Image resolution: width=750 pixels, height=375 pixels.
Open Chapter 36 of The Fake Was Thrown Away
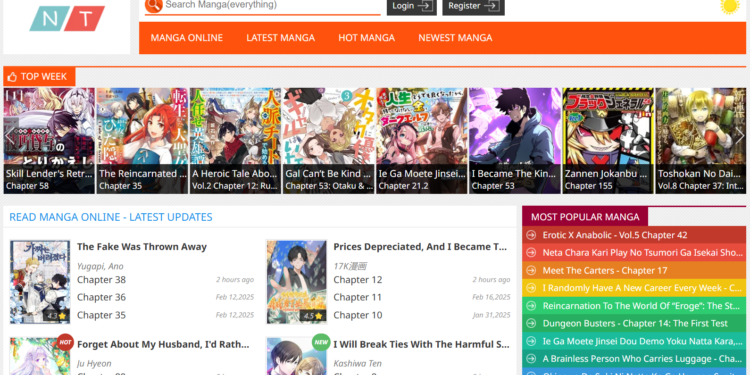click(x=101, y=297)
